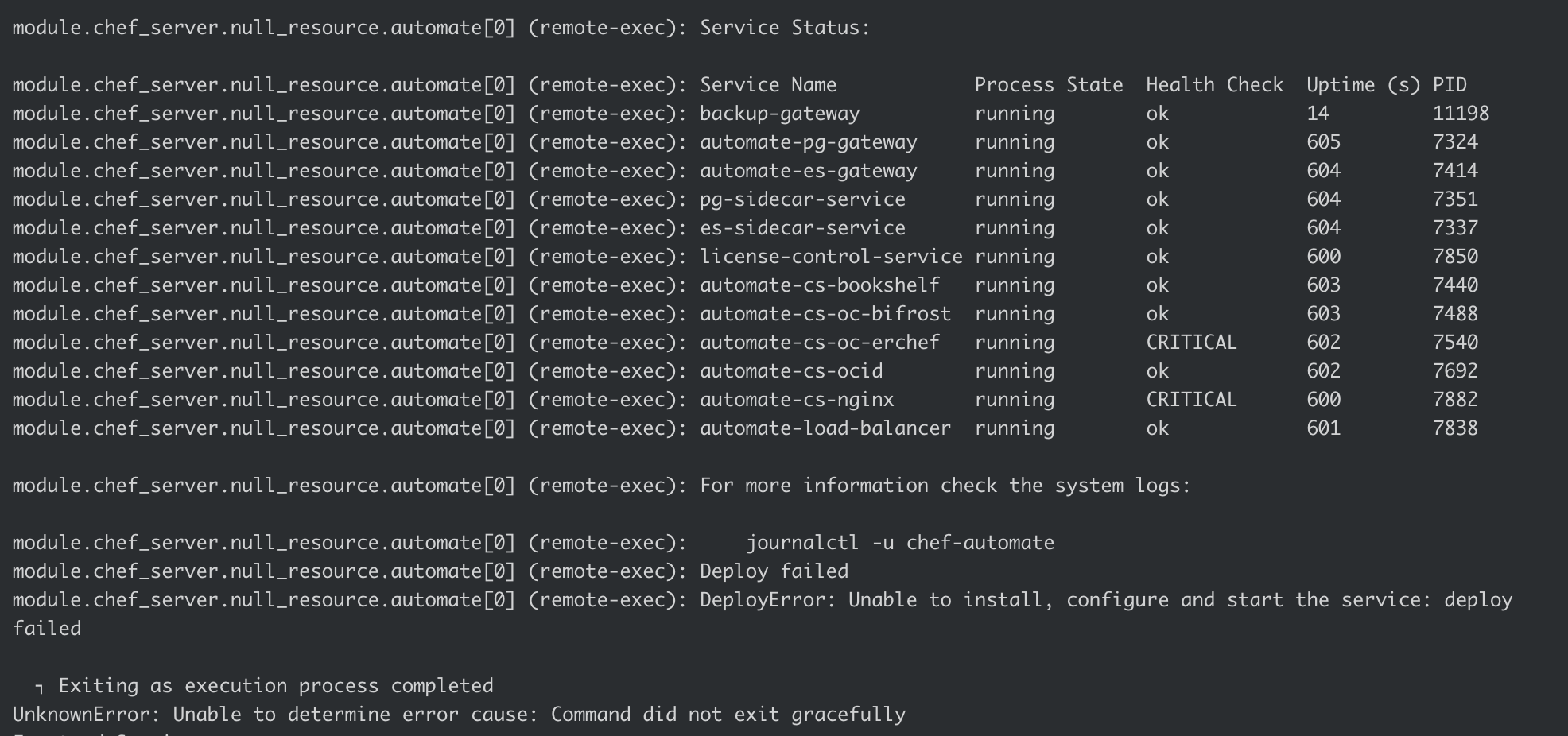Screen dimensions: 1568x736
Task: Click the "Service Status:" heading text
Action: [x=785, y=28]
